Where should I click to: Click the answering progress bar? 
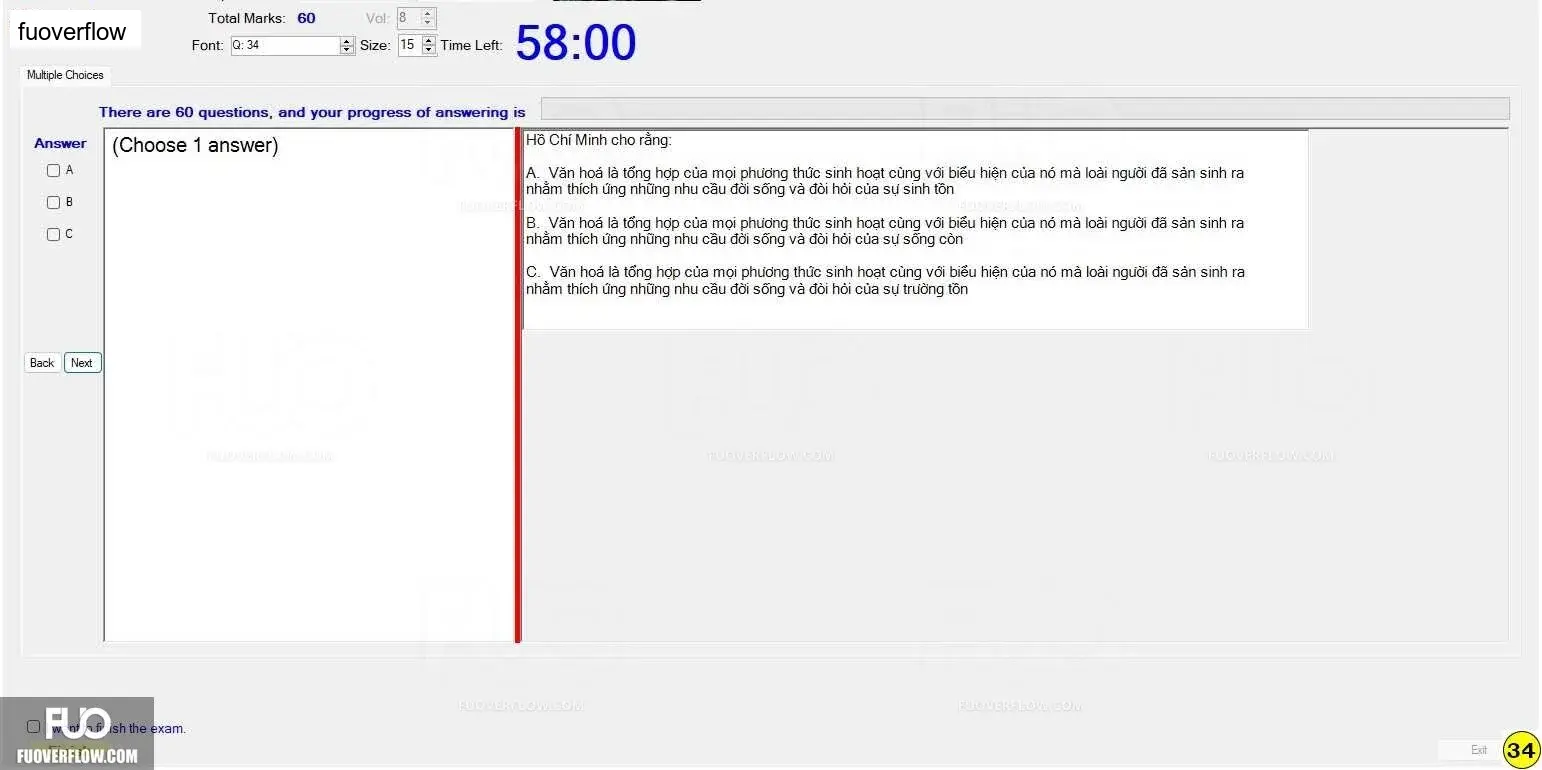[1025, 109]
